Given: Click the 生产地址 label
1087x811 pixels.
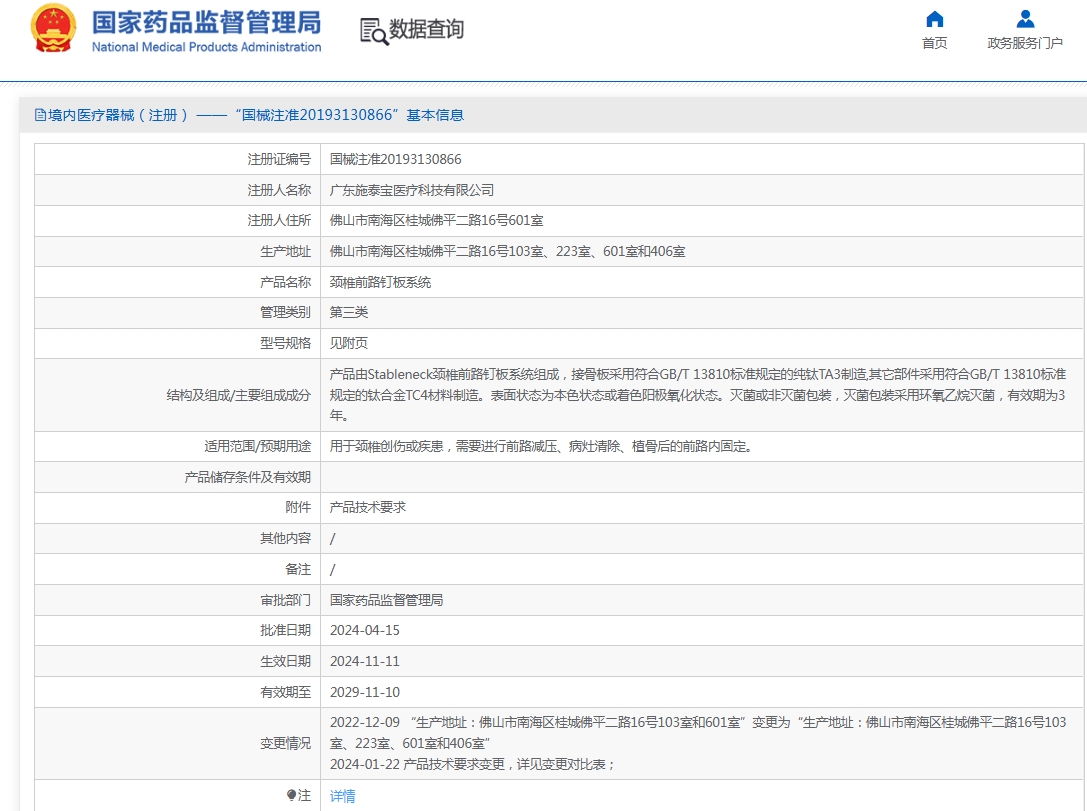Looking at the screenshot, I should pyautogui.click(x=286, y=252).
